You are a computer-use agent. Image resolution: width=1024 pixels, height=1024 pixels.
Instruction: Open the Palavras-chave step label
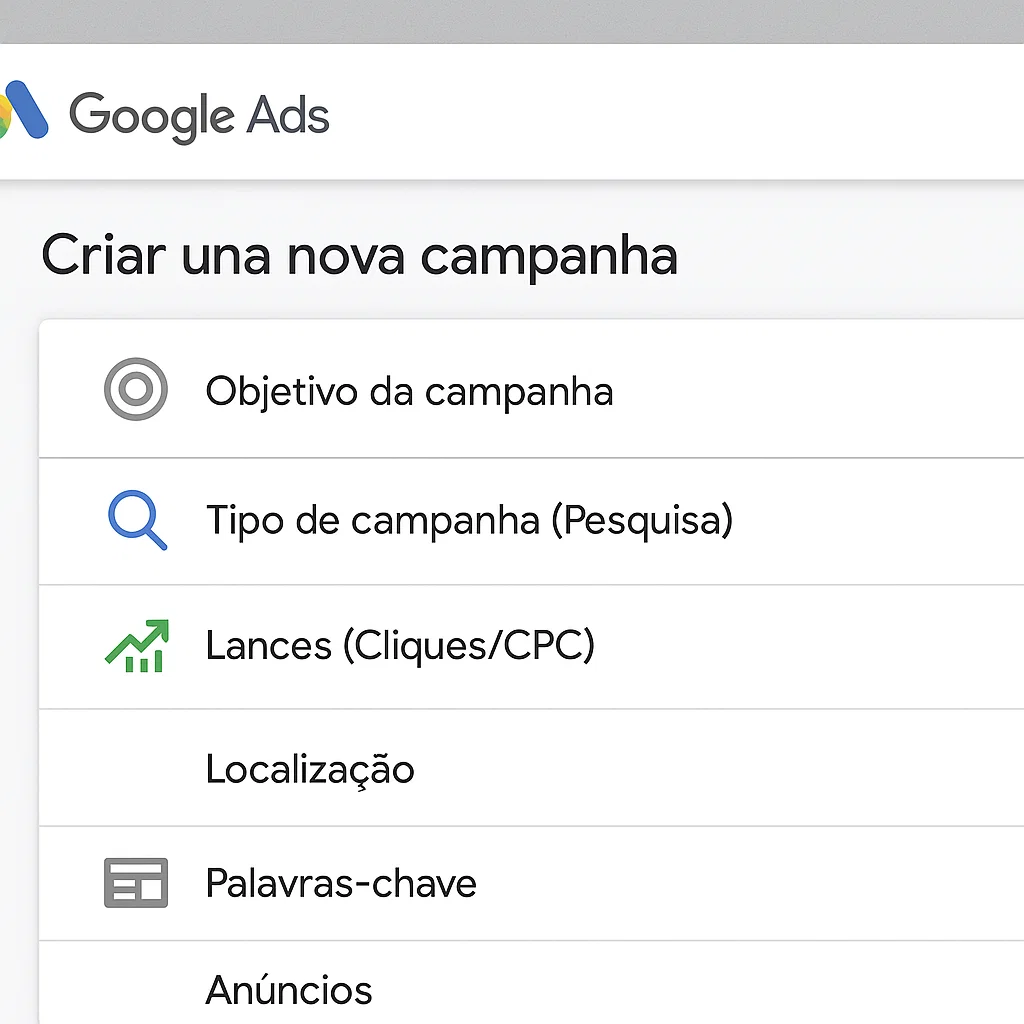pos(341,883)
